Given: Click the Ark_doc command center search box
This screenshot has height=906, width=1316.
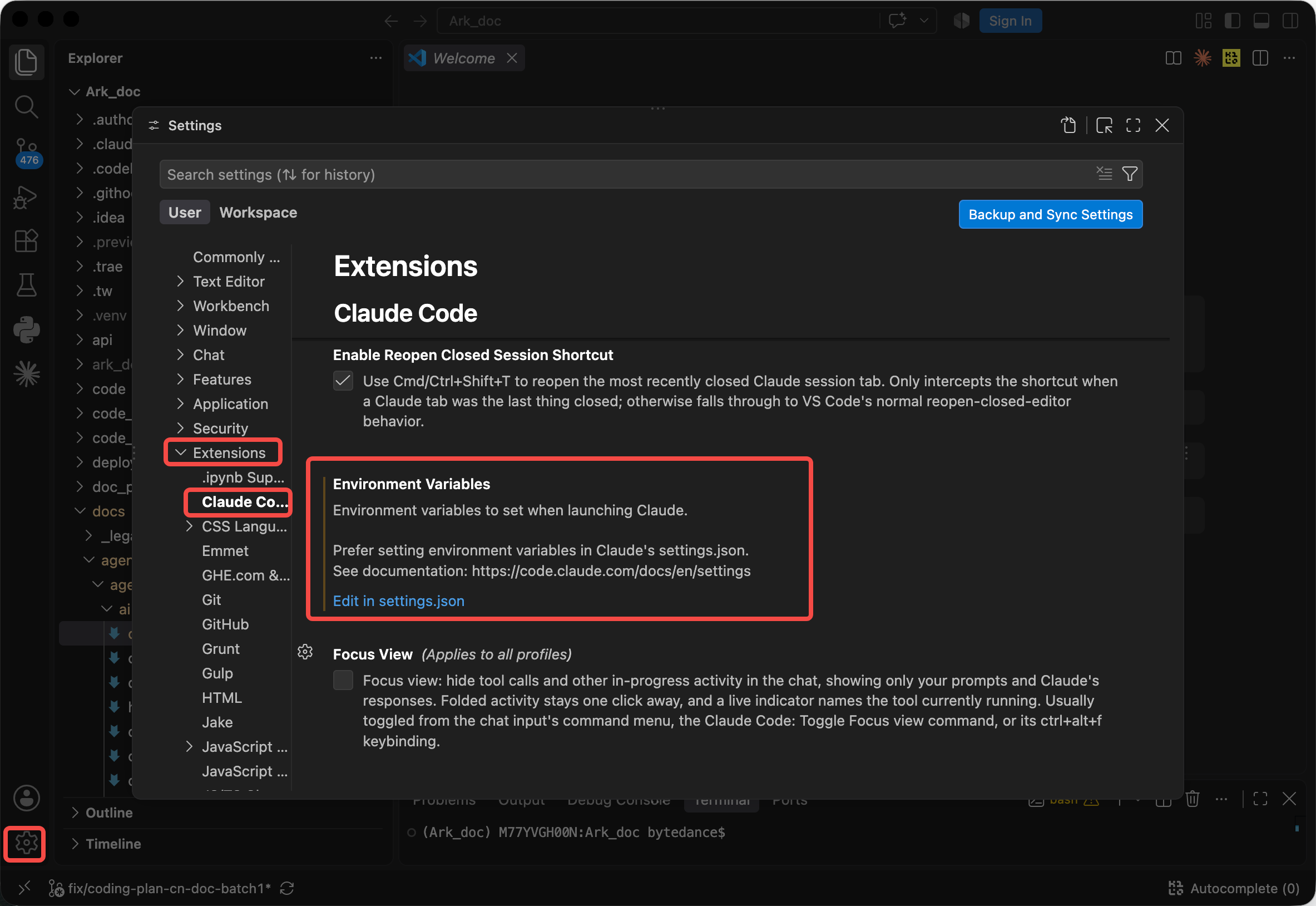Looking at the screenshot, I should (x=658, y=21).
